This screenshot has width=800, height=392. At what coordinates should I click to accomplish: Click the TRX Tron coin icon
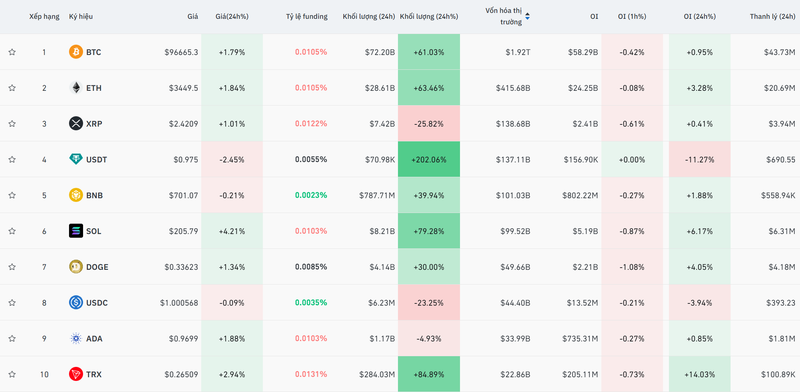pos(76,374)
